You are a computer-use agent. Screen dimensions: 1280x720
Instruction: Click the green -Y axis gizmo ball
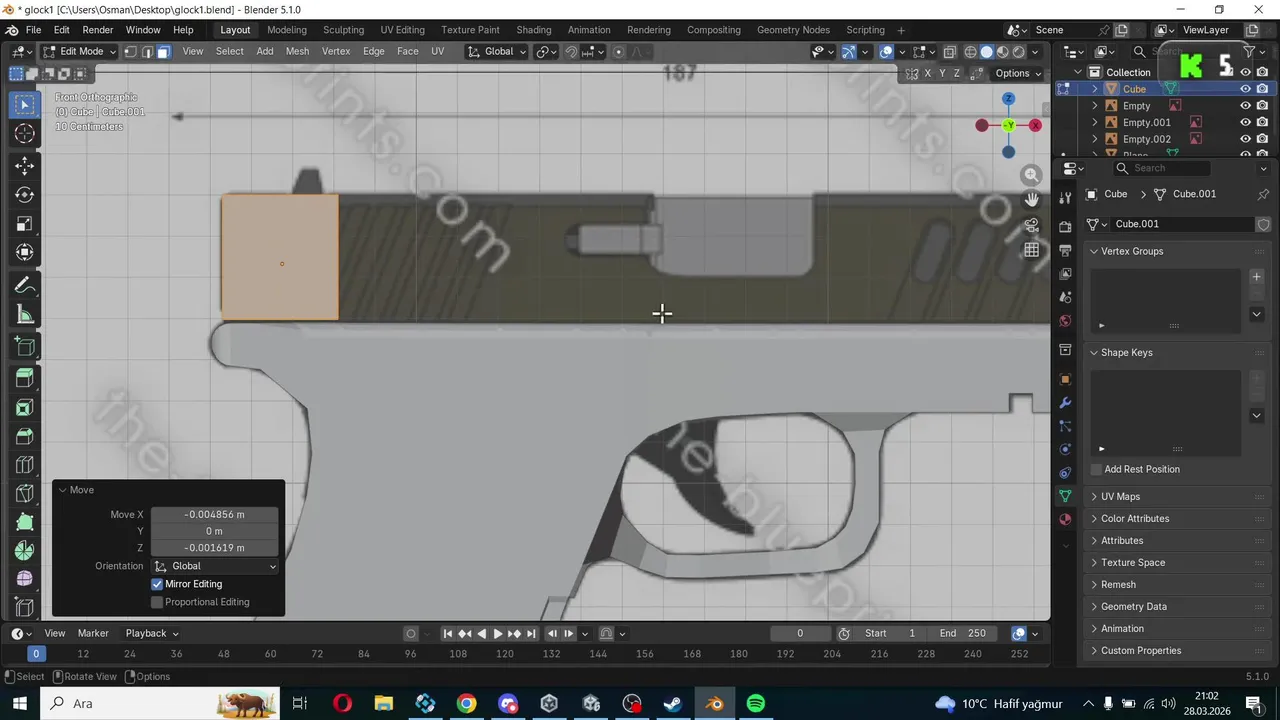click(1009, 125)
